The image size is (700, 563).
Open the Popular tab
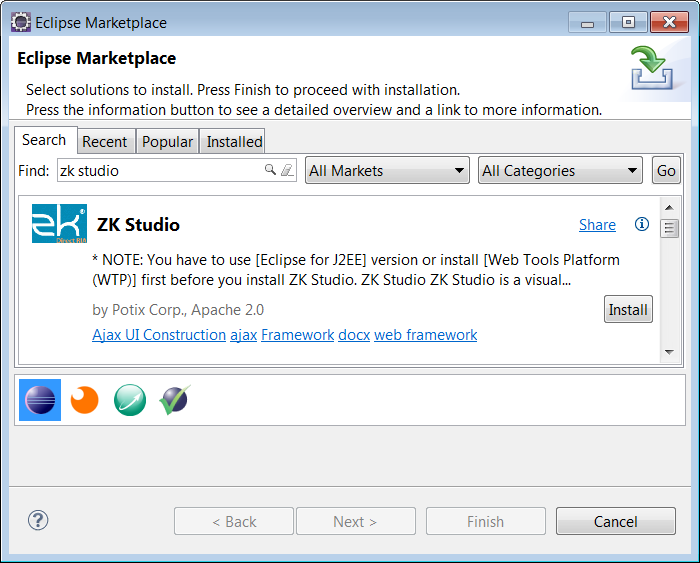click(167, 142)
